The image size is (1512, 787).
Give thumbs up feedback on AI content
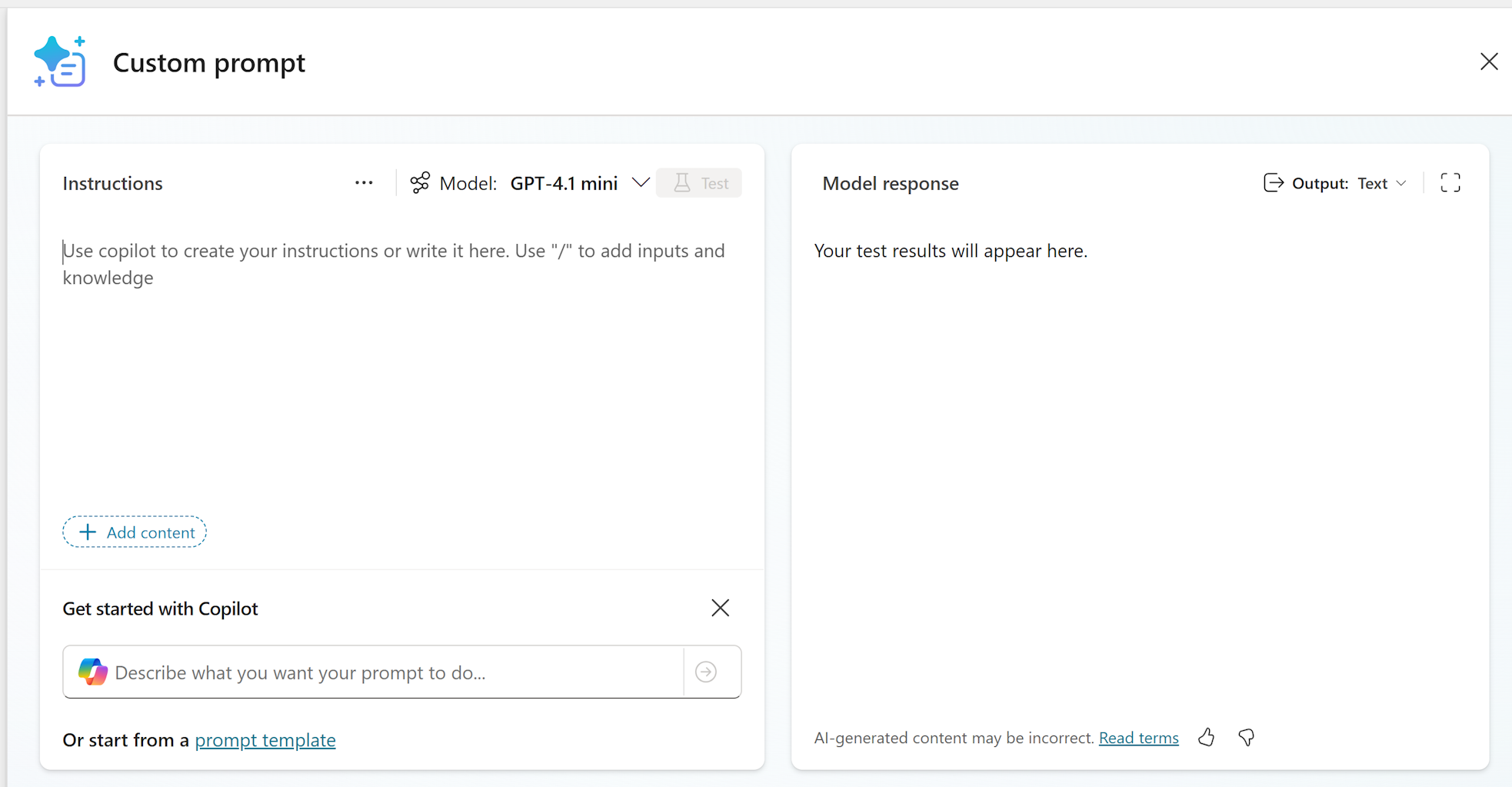1207,737
